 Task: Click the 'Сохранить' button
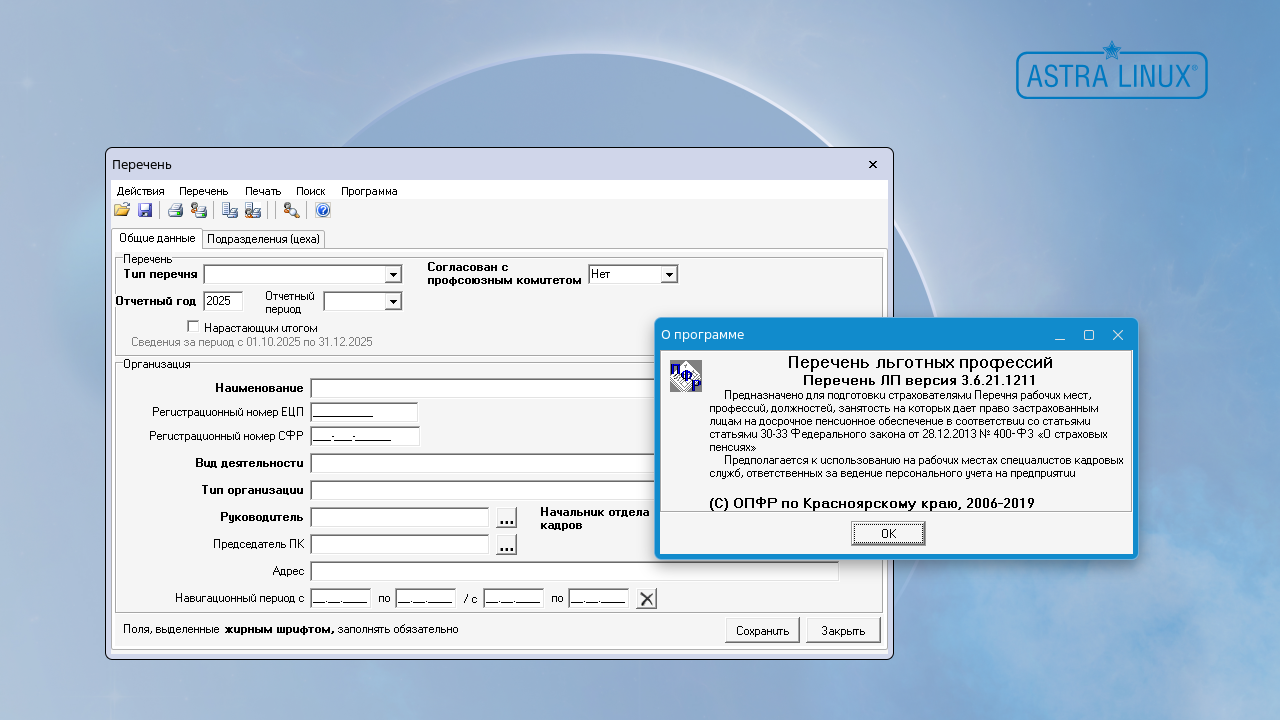(x=762, y=631)
